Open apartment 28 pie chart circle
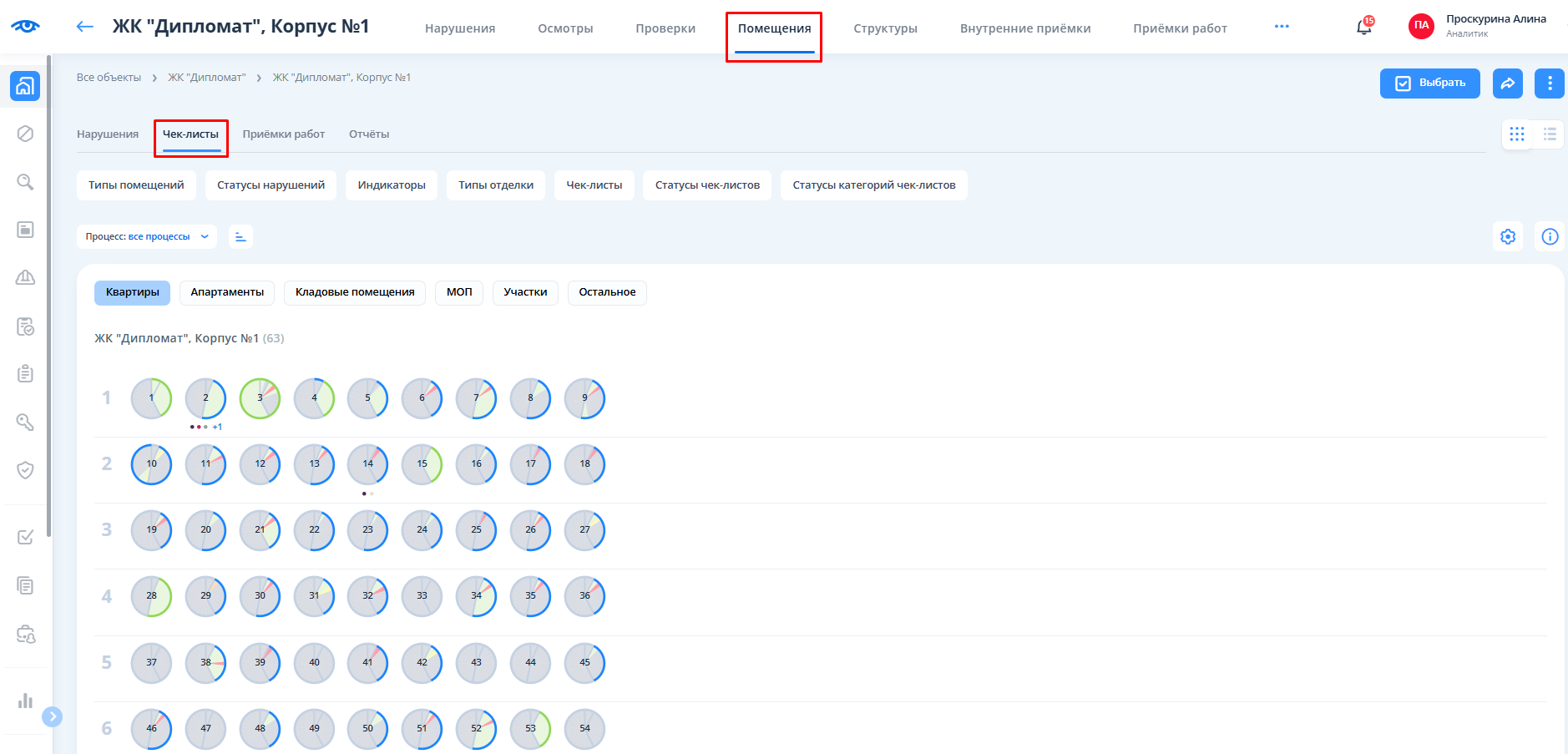This screenshot has width=1568, height=754. pyautogui.click(x=151, y=596)
